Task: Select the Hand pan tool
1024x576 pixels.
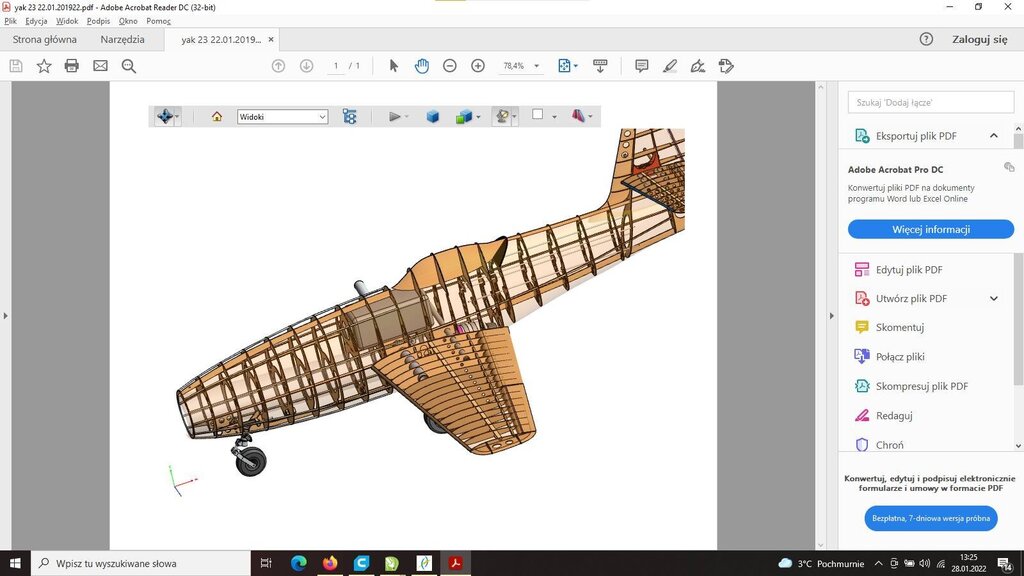Action: pos(422,66)
